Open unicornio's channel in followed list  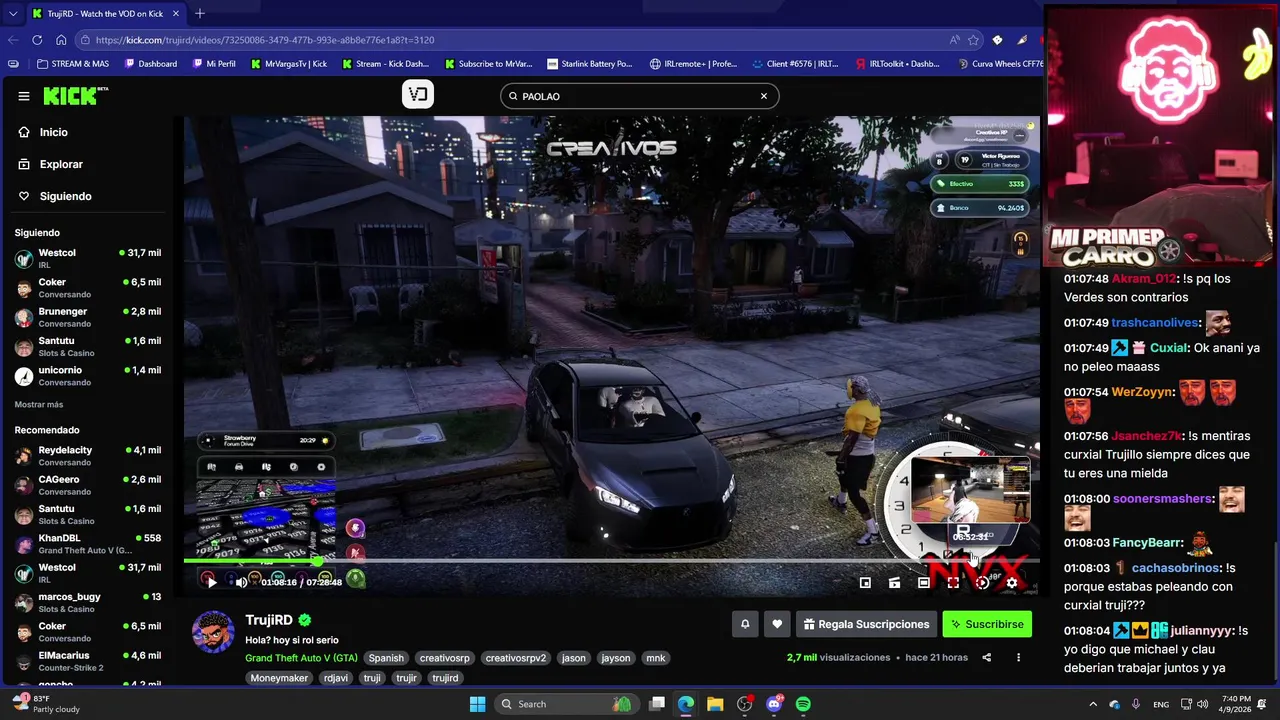tap(90, 376)
